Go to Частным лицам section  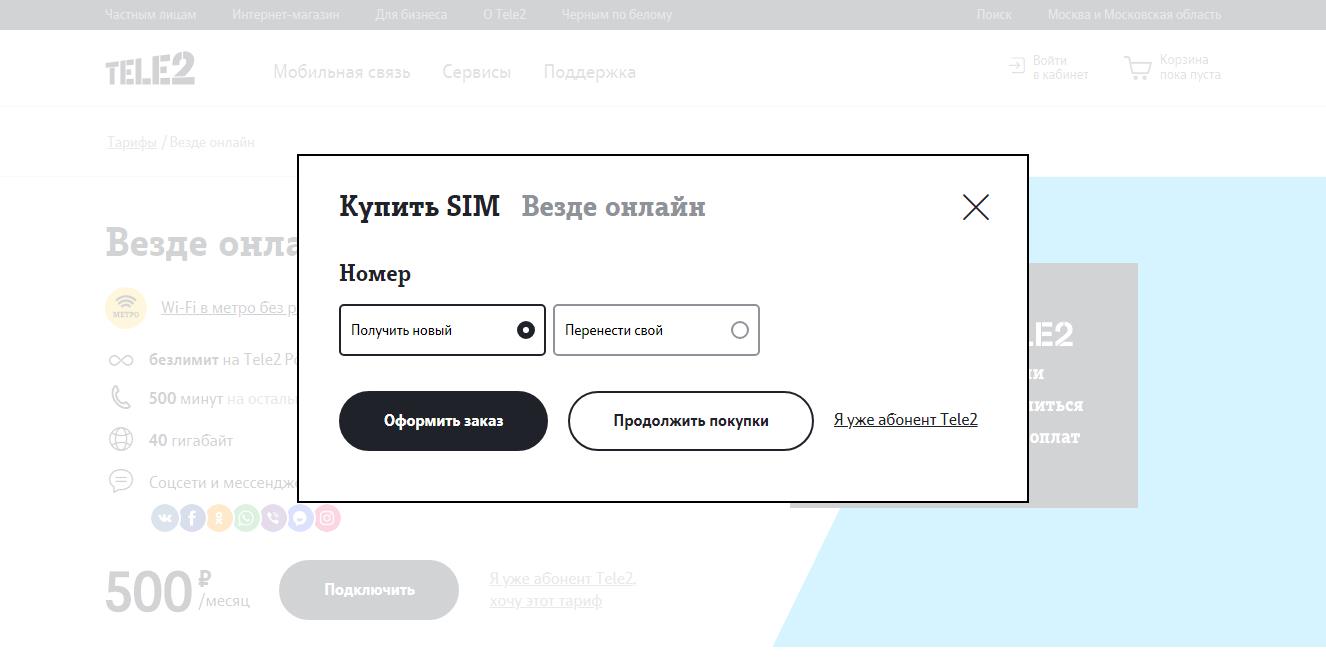click(x=151, y=15)
